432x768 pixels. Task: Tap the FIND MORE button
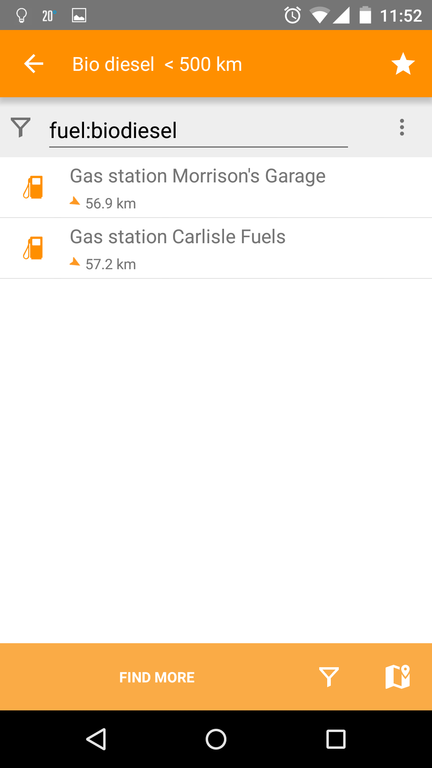coord(157,677)
